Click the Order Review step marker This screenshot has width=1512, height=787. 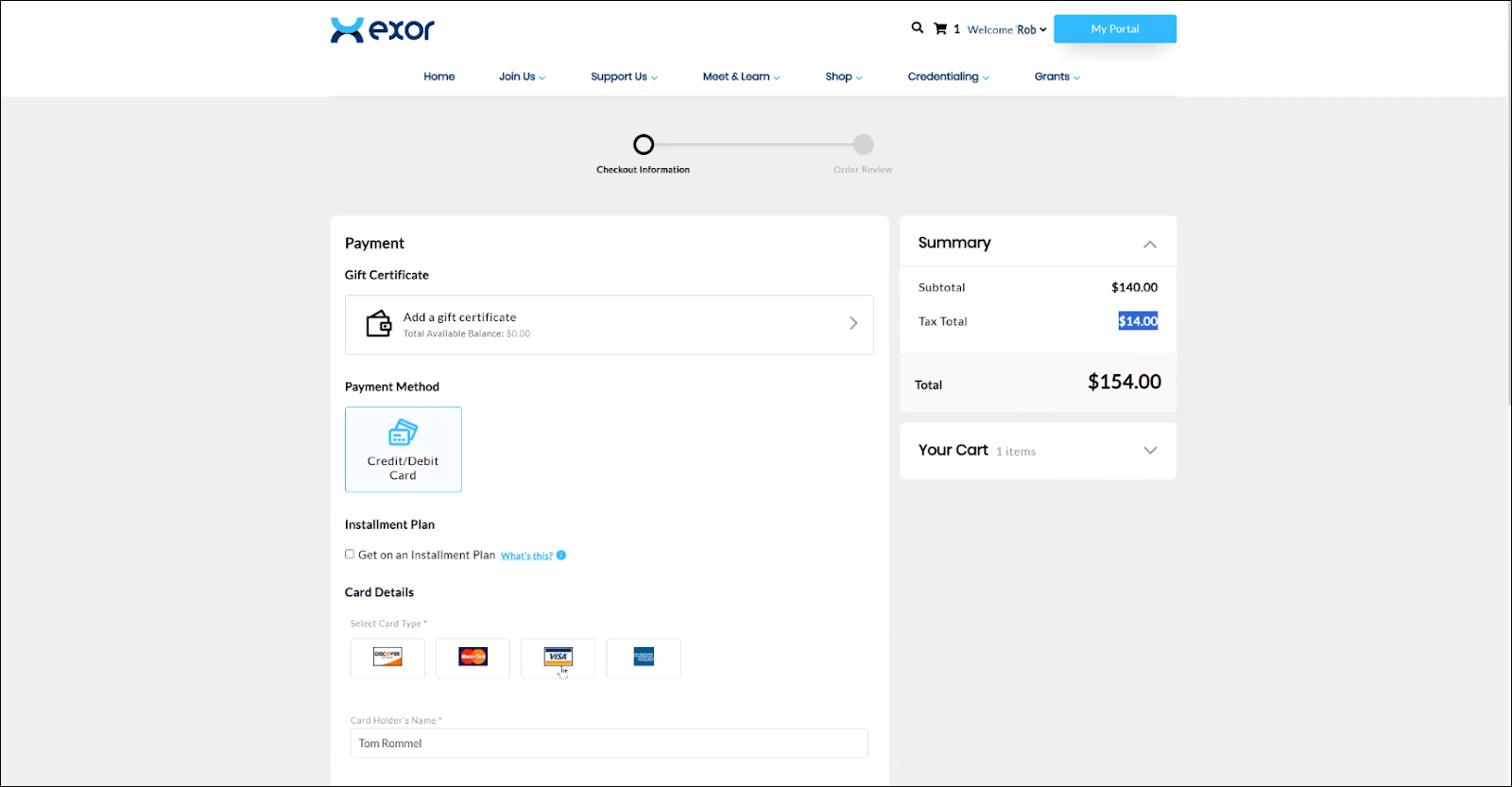[x=863, y=145]
